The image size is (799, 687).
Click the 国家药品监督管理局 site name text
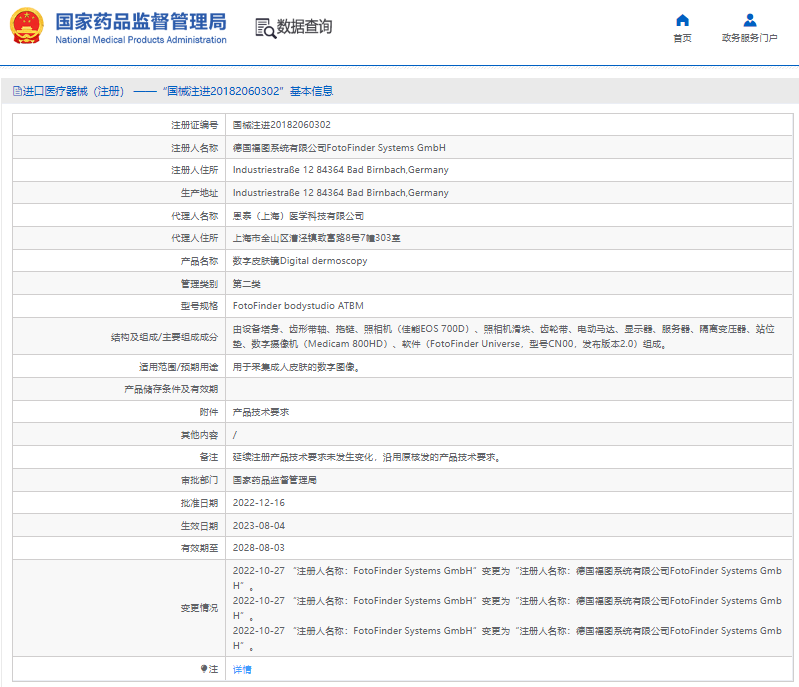[x=140, y=22]
